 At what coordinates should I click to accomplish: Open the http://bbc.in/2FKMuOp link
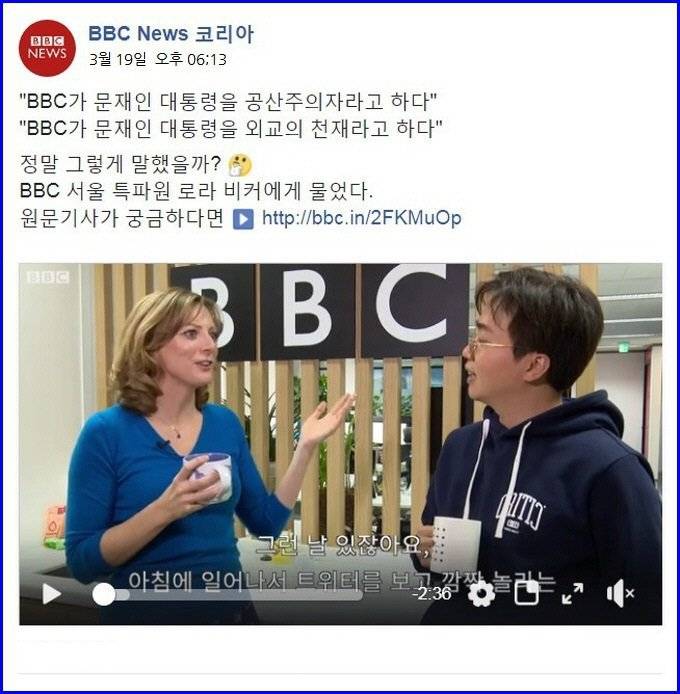pyautogui.click(x=362, y=217)
